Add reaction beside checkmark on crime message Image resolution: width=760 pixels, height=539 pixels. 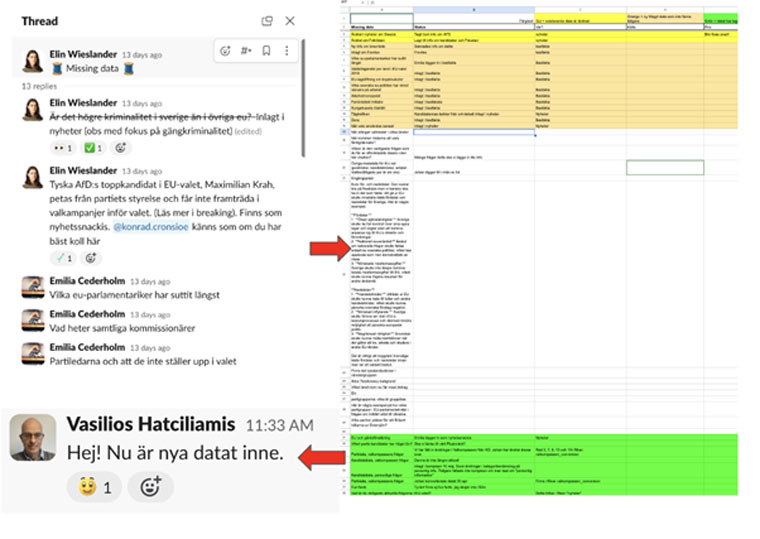pos(121,148)
